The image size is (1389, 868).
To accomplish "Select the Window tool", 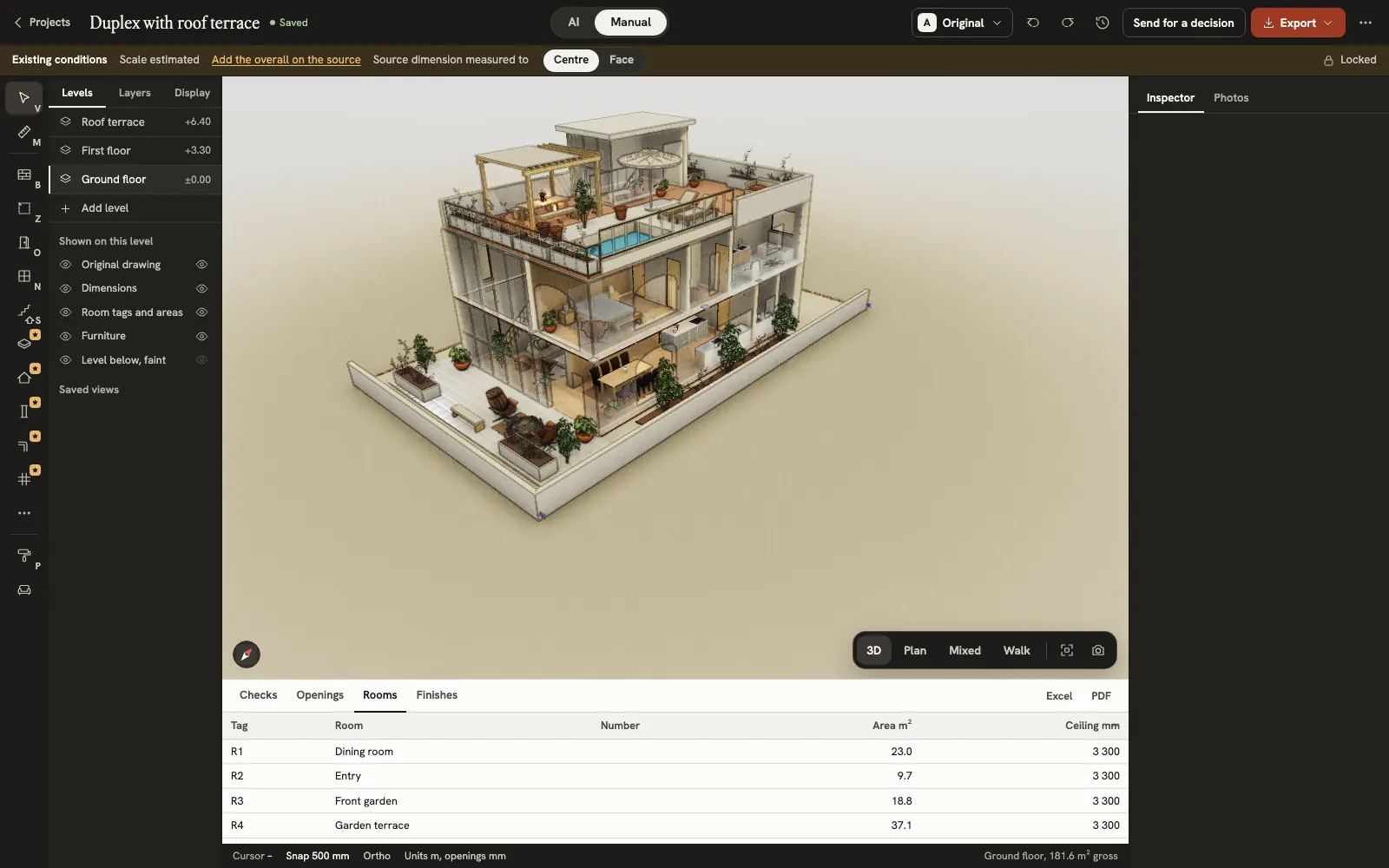I will tap(24, 276).
